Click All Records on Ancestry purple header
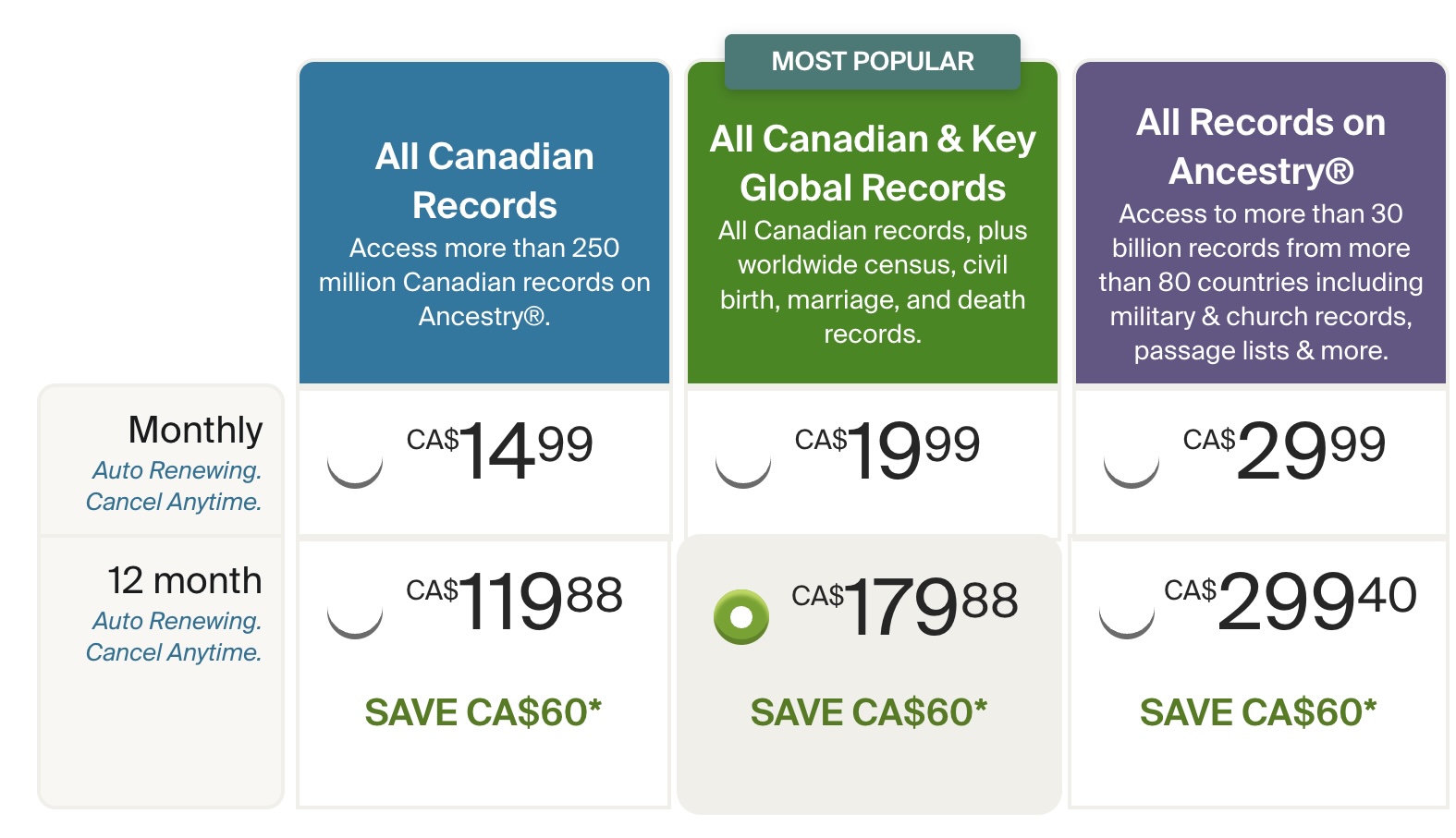This screenshot has height=838, width=1456. [x=1261, y=223]
